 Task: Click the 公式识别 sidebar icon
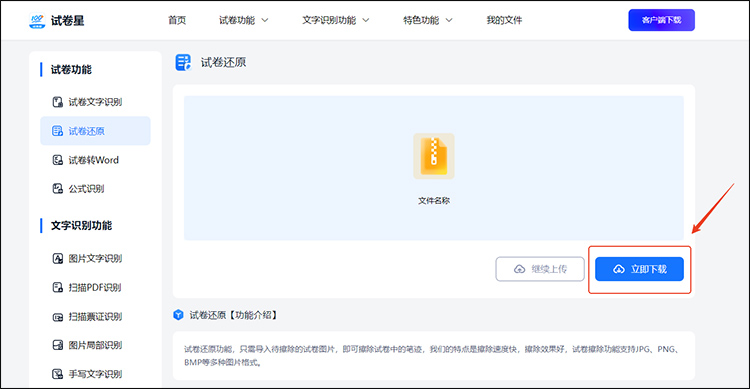pos(57,189)
